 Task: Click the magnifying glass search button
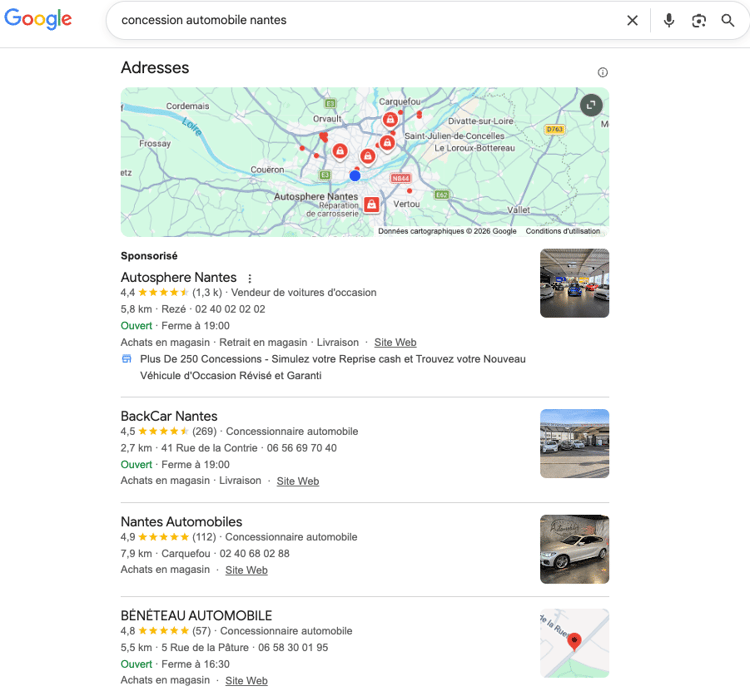pos(728,20)
